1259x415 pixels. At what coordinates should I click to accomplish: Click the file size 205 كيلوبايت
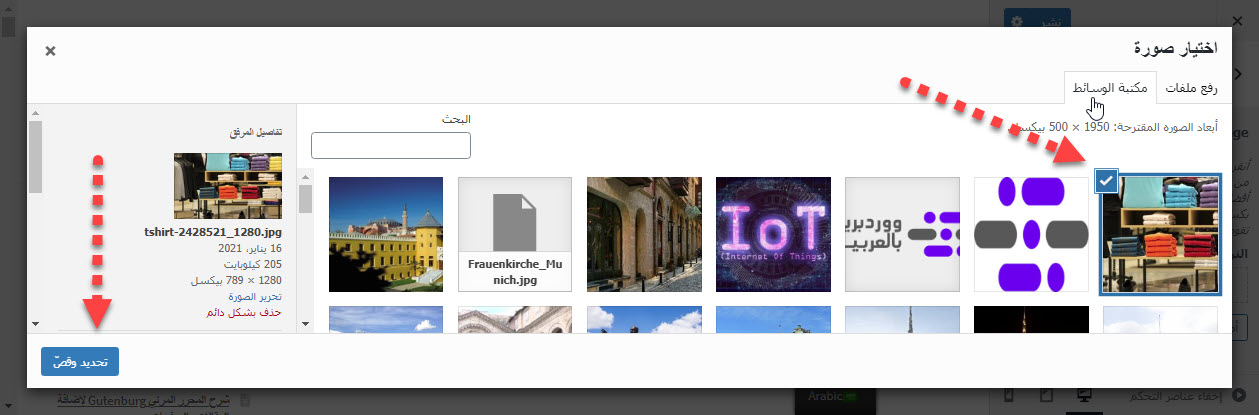coord(253,264)
